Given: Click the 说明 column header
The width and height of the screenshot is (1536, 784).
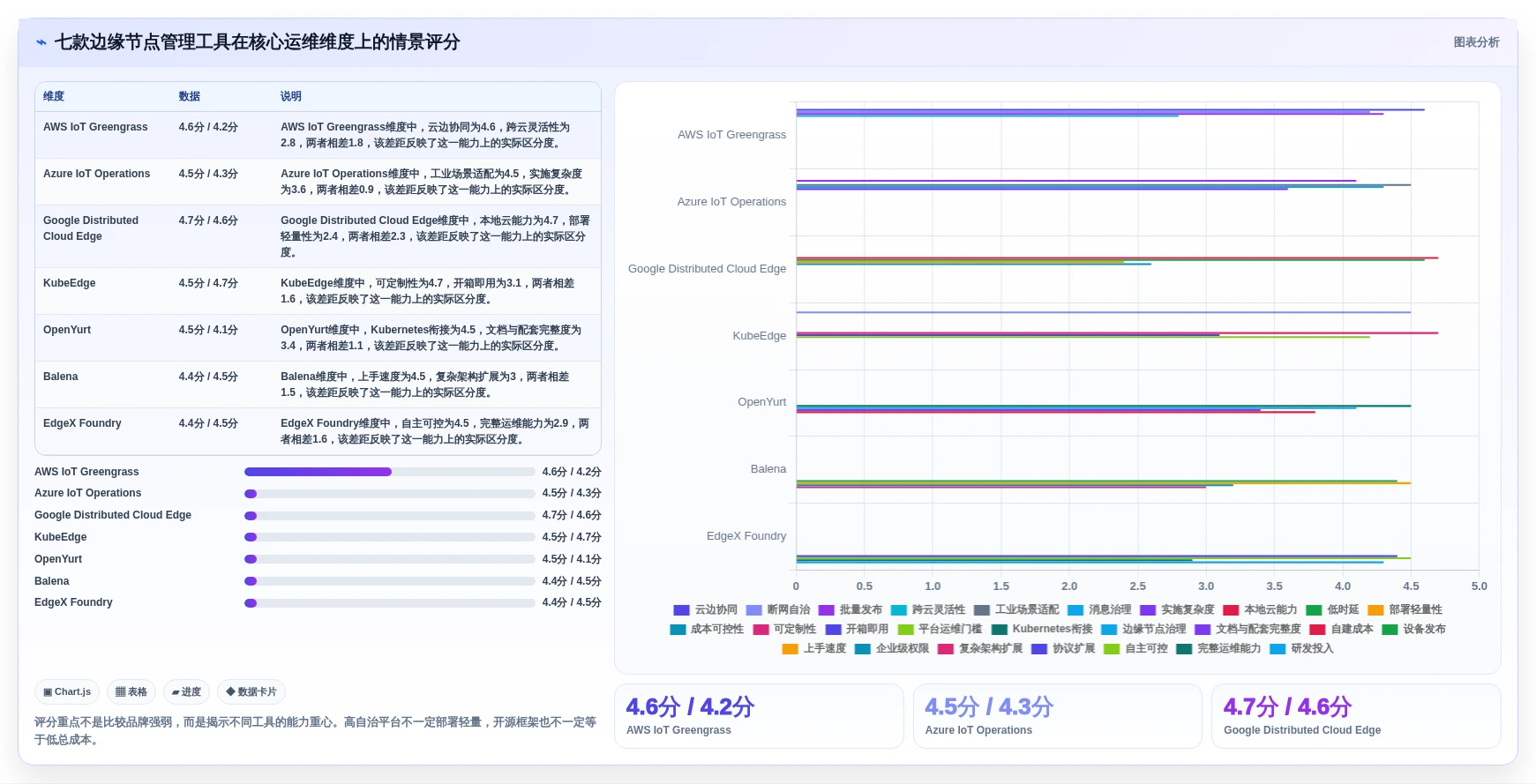Looking at the screenshot, I should (x=291, y=96).
